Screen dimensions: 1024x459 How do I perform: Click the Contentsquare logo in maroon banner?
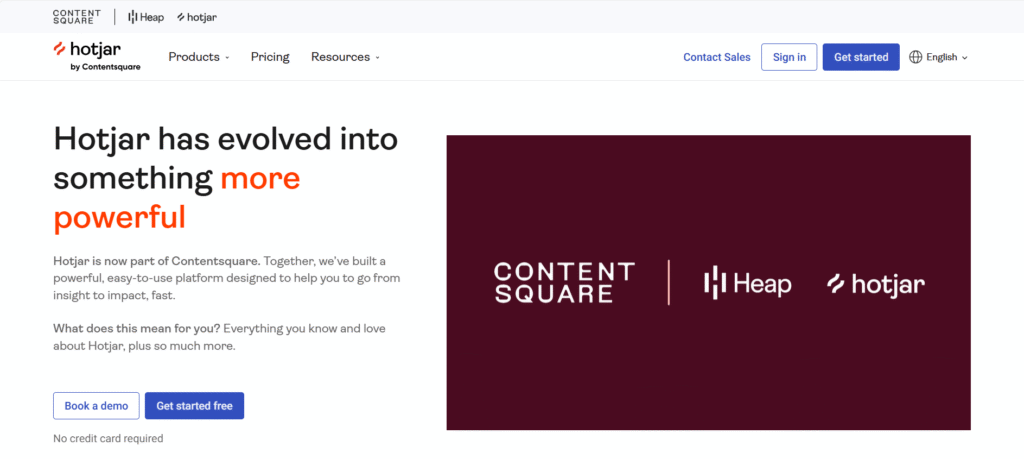click(x=564, y=283)
